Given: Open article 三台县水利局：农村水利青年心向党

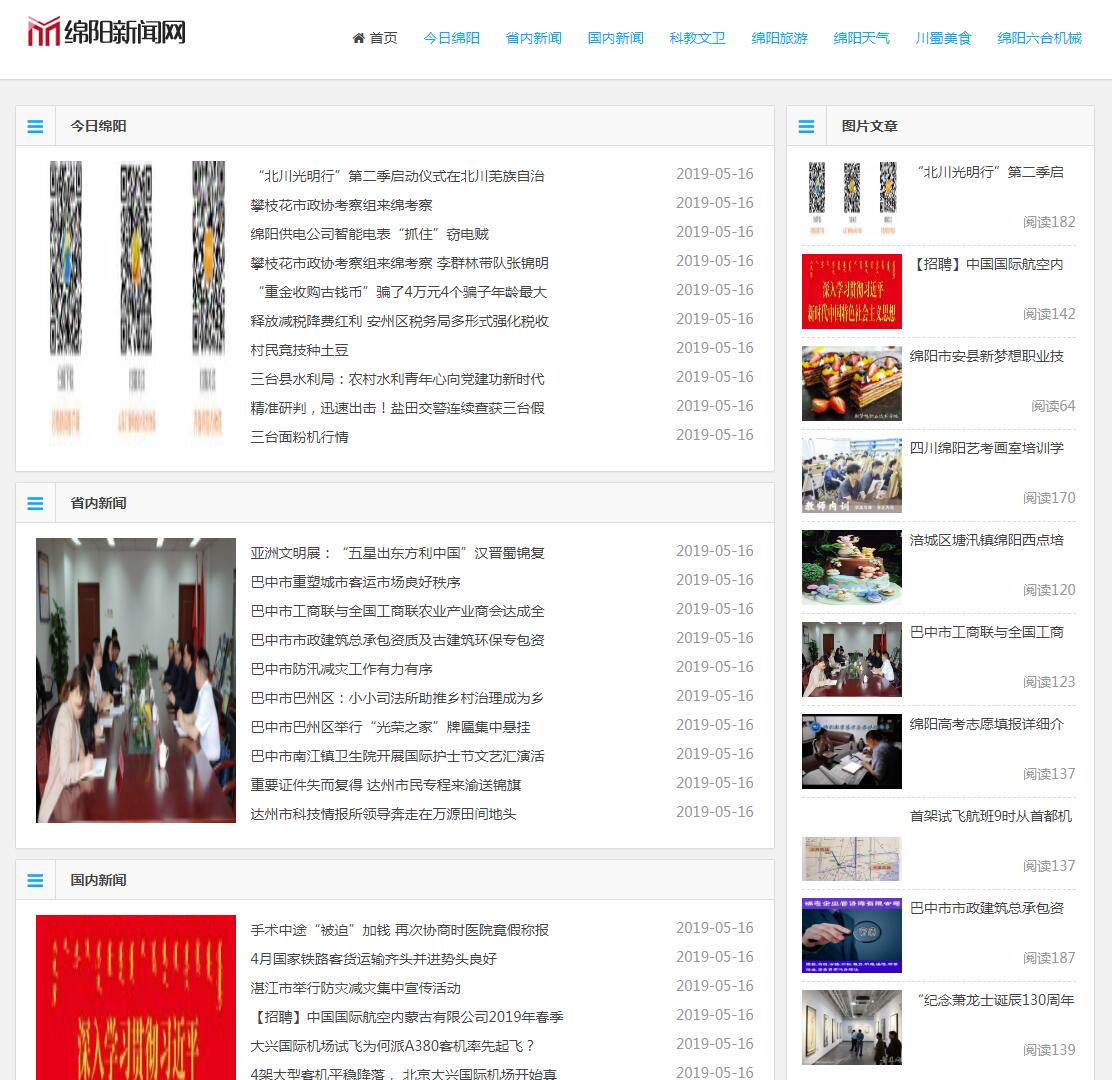Looking at the screenshot, I should pyautogui.click(x=397, y=379).
